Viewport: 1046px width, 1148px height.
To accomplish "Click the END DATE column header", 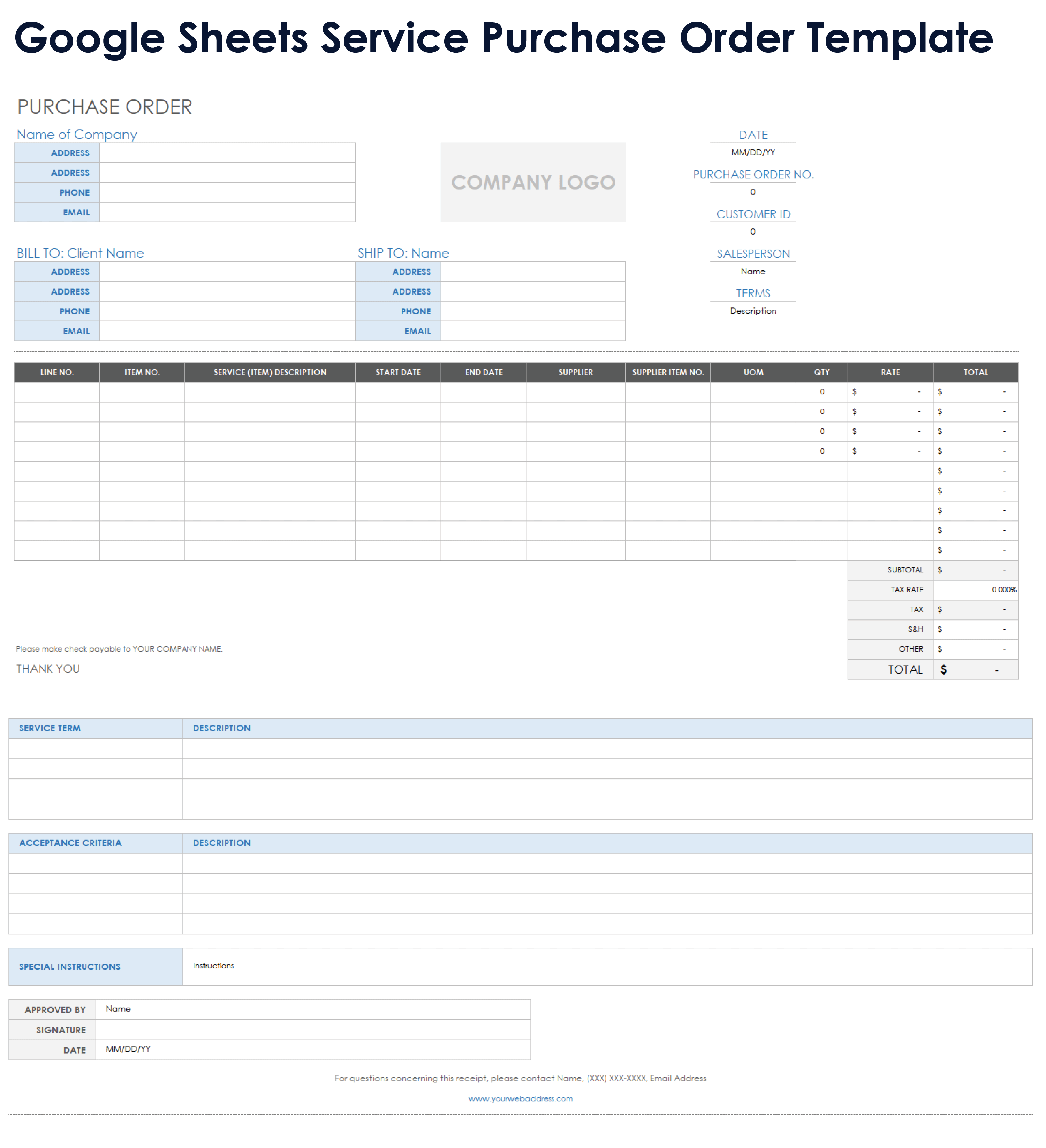I will [483, 372].
